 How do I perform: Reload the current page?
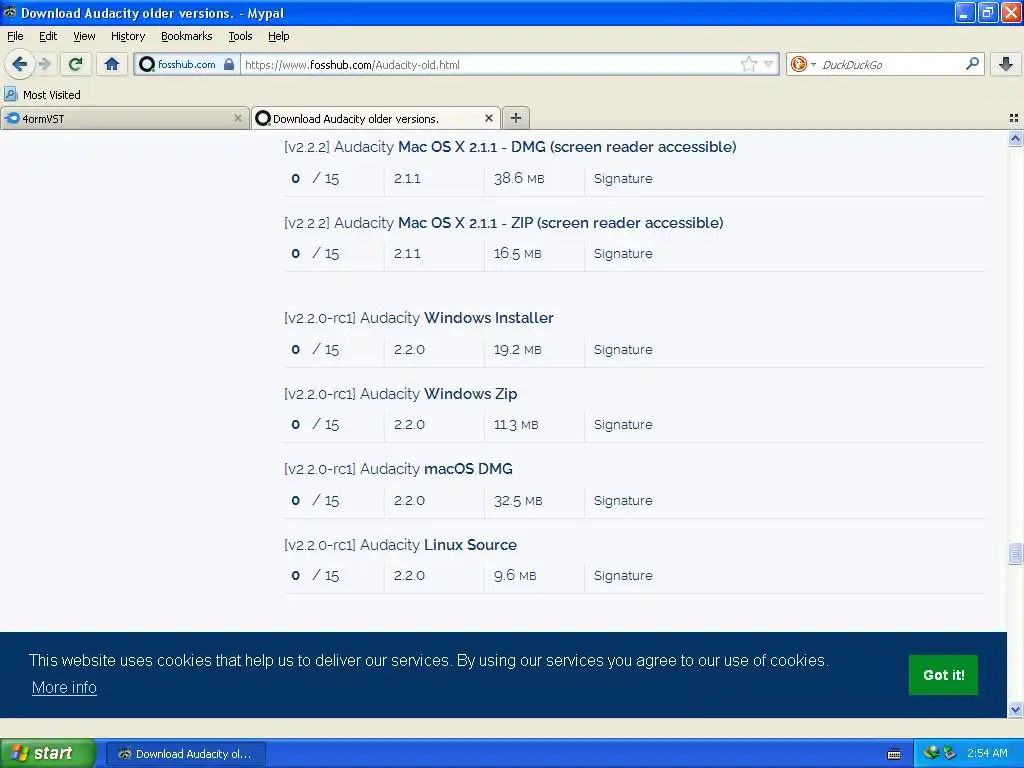[76, 64]
